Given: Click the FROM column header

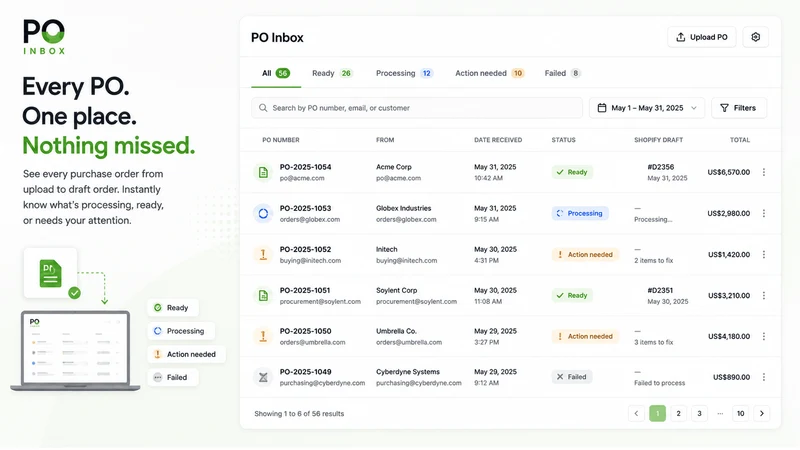Looking at the screenshot, I should 385,140.
